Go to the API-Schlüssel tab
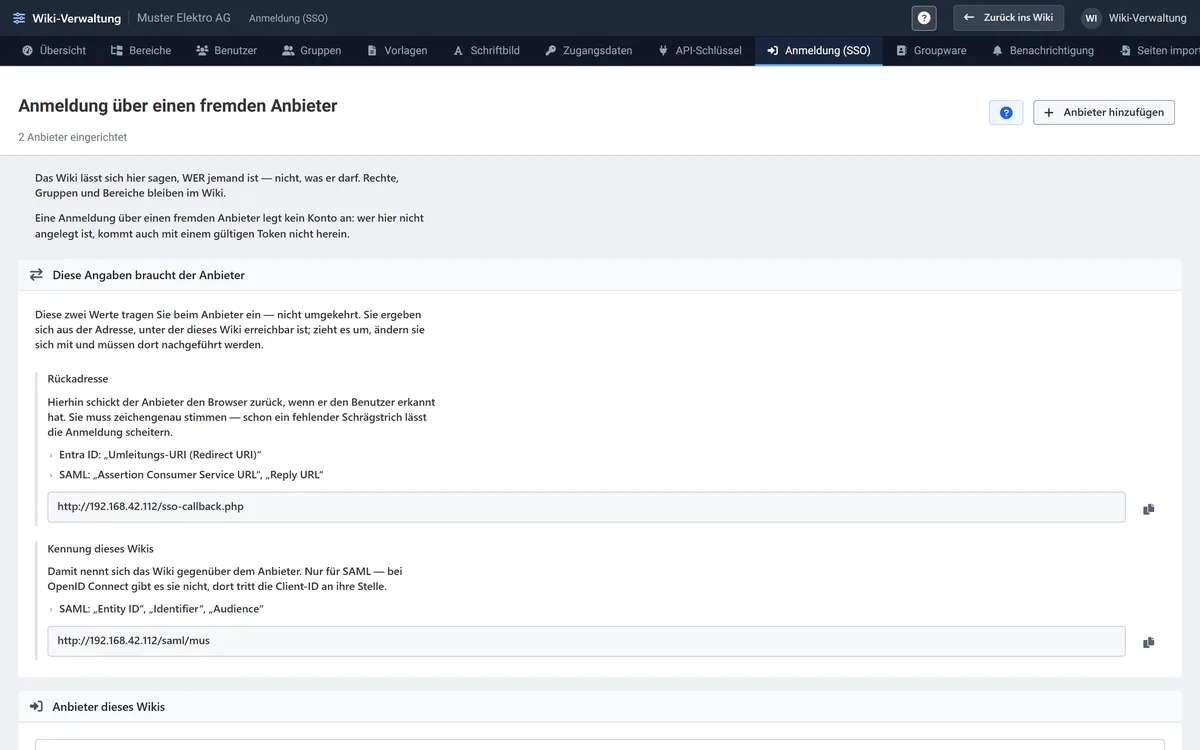This screenshot has width=1200, height=750. click(x=700, y=50)
